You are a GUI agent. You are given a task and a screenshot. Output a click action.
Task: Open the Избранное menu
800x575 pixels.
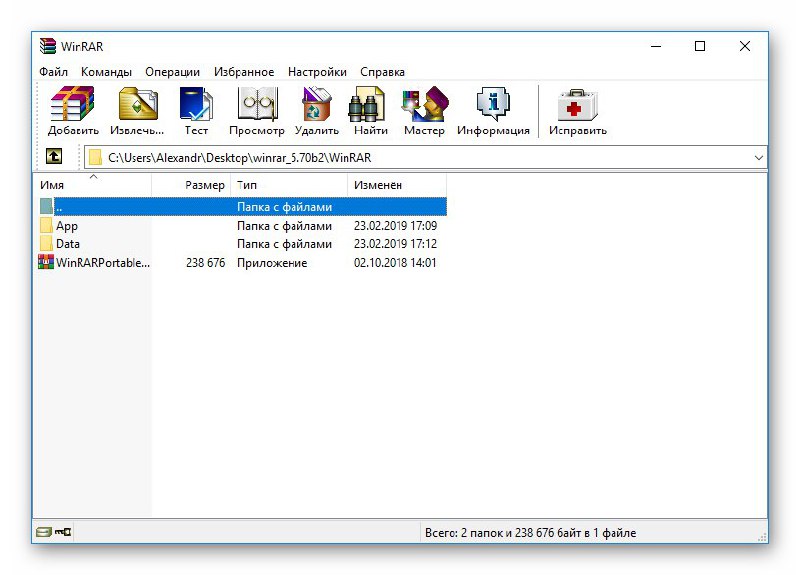[244, 72]
